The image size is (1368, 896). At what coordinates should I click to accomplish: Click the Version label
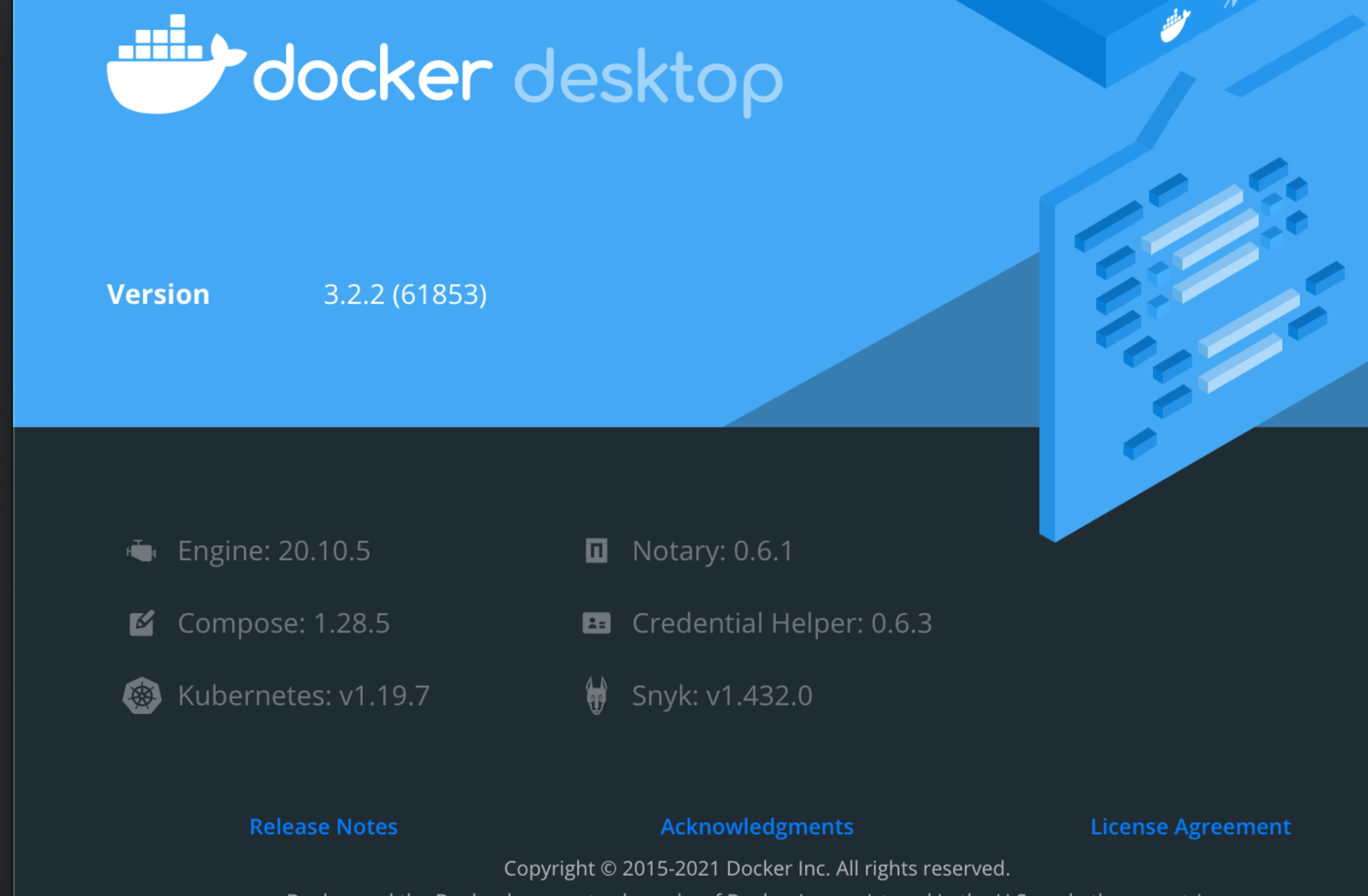coord(158,294)
